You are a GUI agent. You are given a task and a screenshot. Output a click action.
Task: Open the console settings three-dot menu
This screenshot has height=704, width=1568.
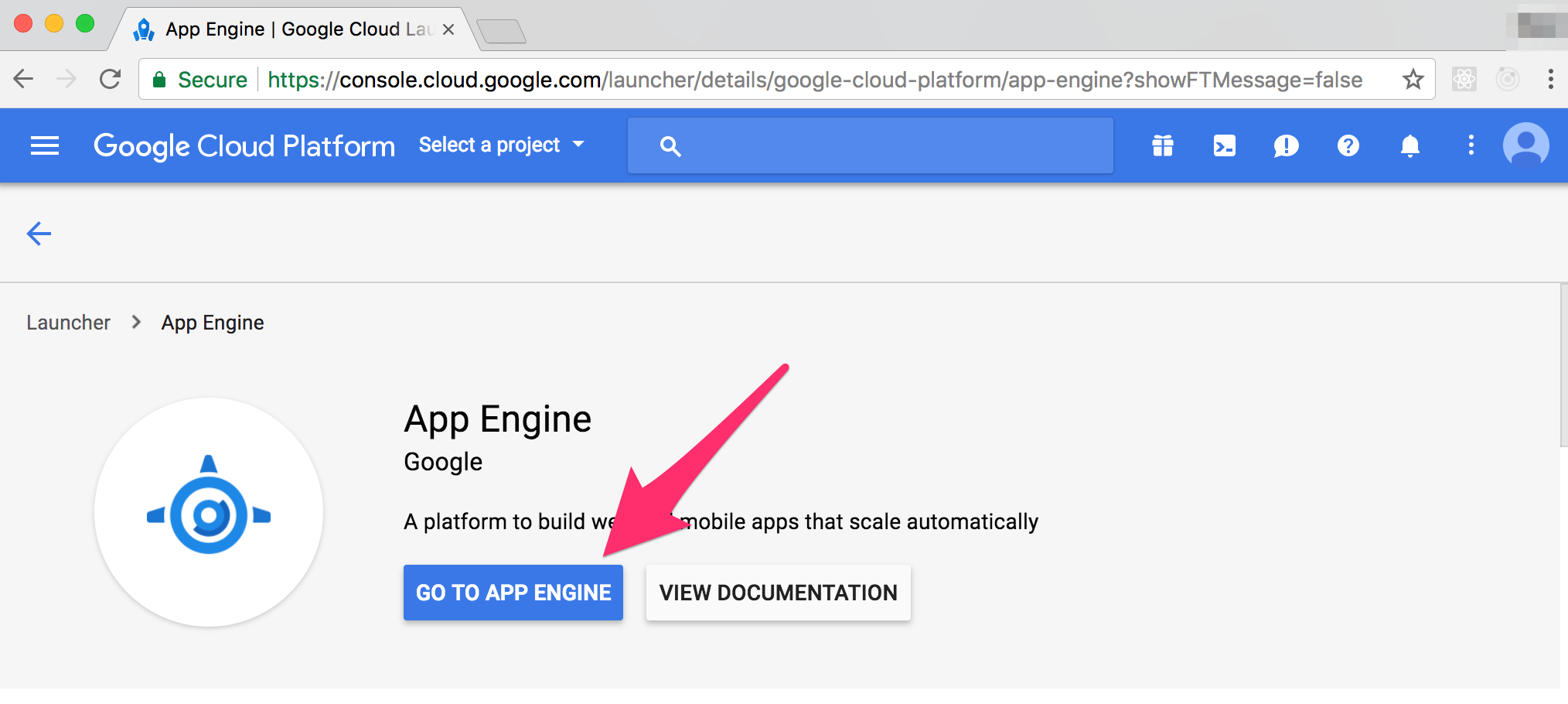tap(1471, 145)
